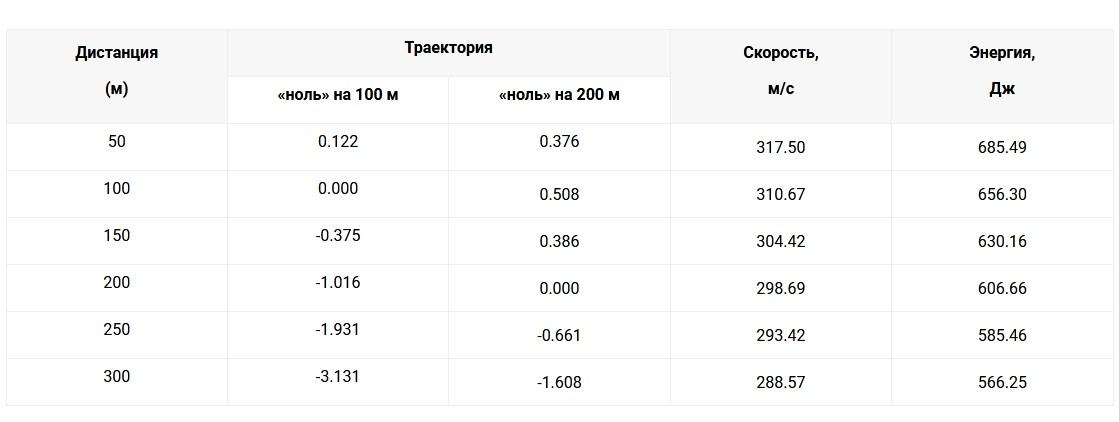Viewport: 1119px width, 422px height.
Task: Click the distance cell showing 250
Action: (x=117, y=330)
